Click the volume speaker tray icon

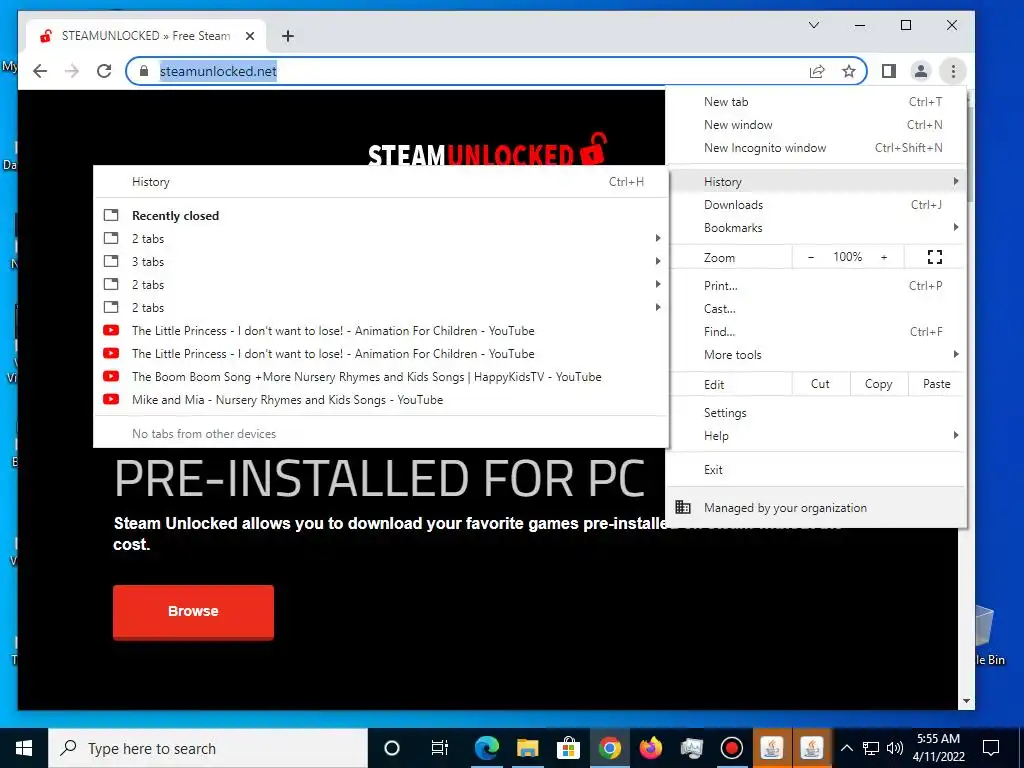[x=895, y=748]
